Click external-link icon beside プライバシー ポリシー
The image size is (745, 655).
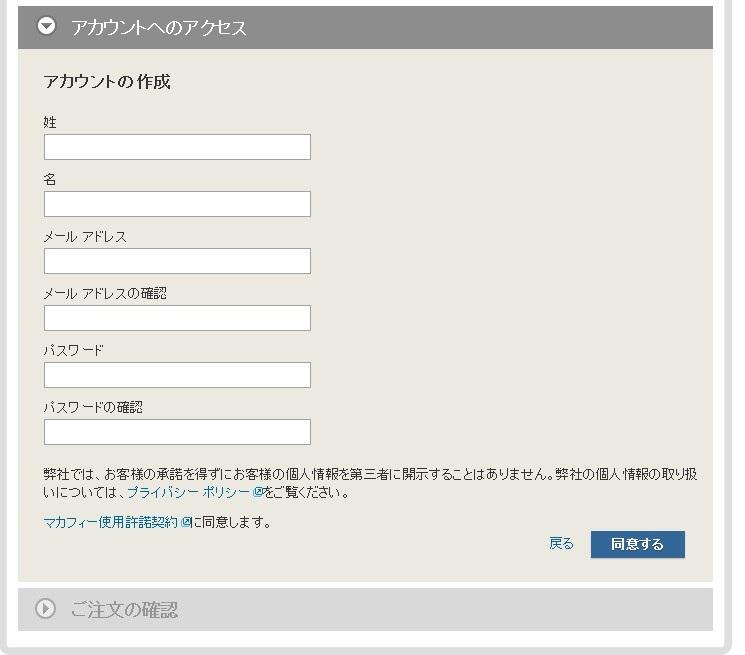(x=258, y=493)
